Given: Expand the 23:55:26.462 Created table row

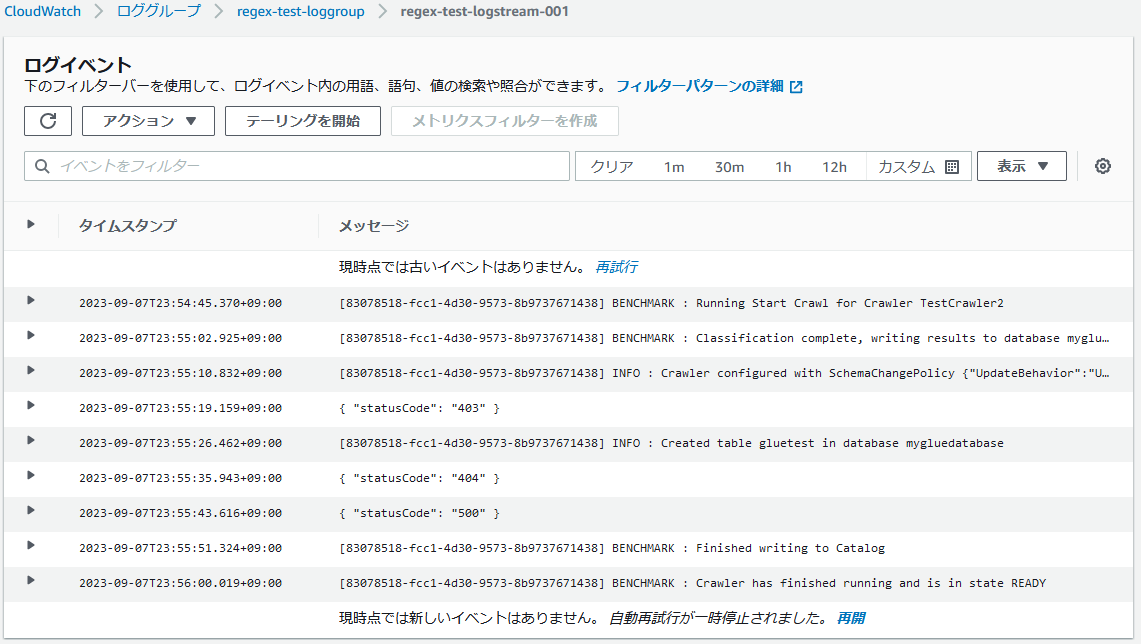Looking at the screenshot, I should (31, 440).
